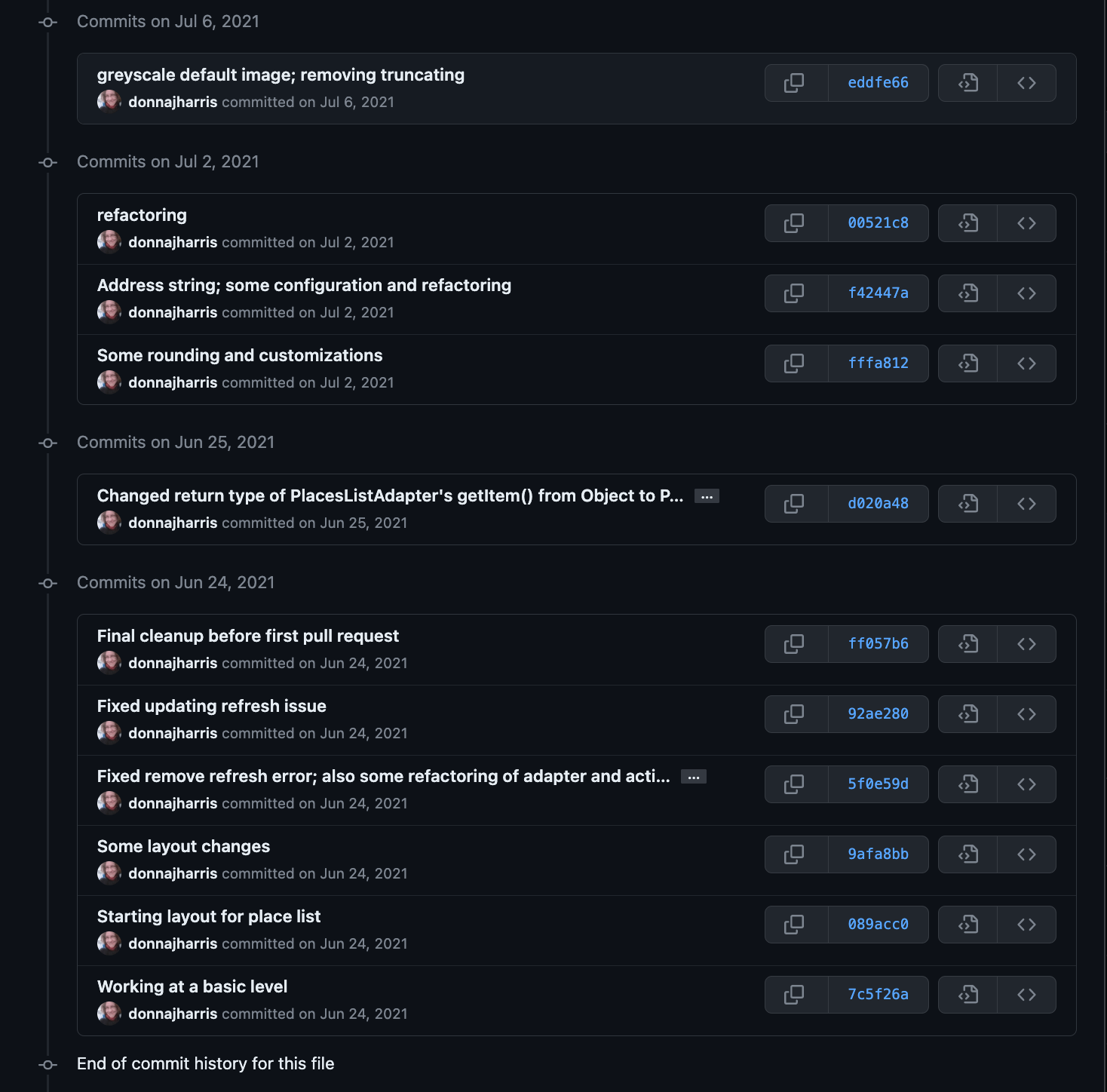
Task: Open commit details icon next to 9afa8bb
Action: [967, 854]
